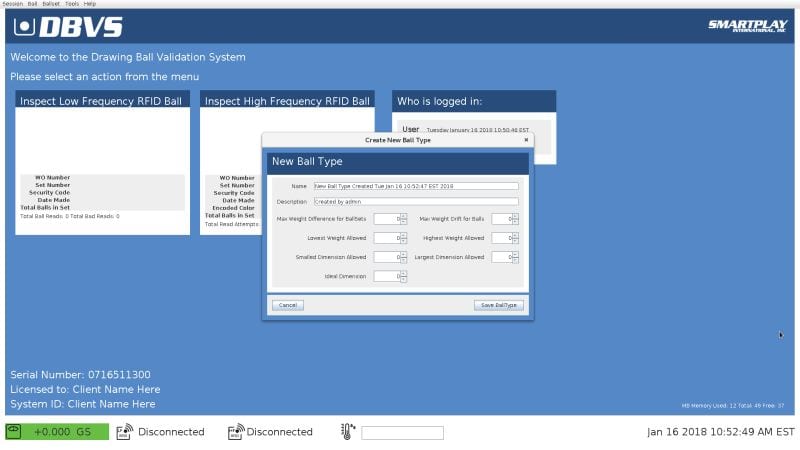Viewport: 800px width, 450px height.
Task: Close the Create New Ball Type dialog
Action: point(526,140)
